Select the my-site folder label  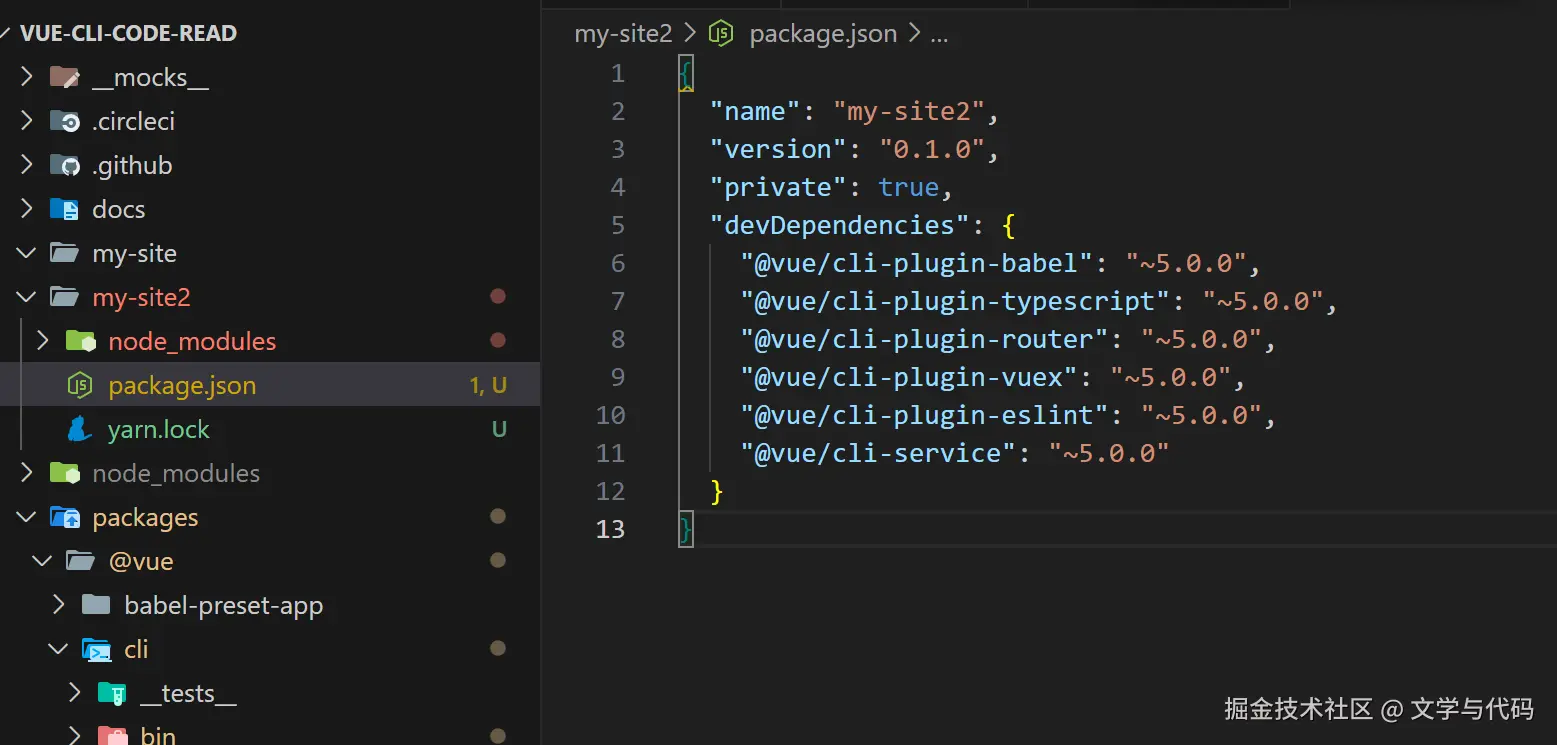(134, 253)
